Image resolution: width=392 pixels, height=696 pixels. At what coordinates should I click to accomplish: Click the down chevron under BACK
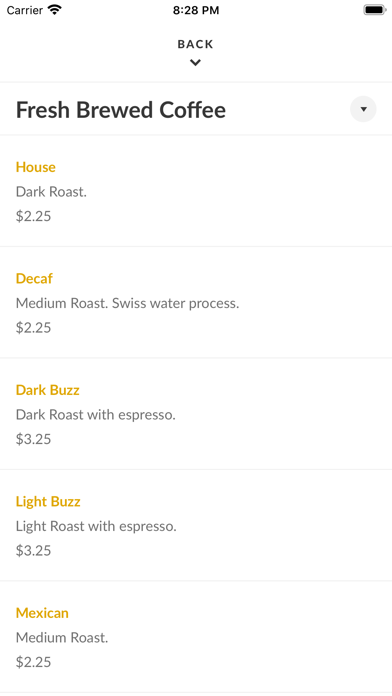pyautogui.click(x=195, y=63)
